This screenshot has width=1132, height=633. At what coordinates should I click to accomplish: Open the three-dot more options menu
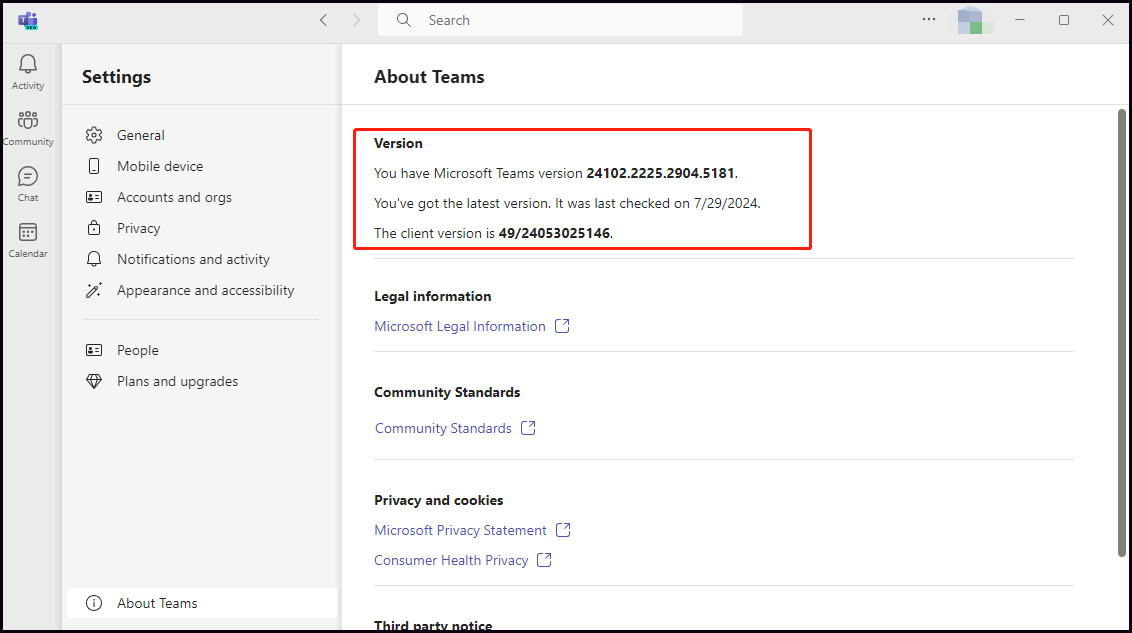[x=929, y=20]
